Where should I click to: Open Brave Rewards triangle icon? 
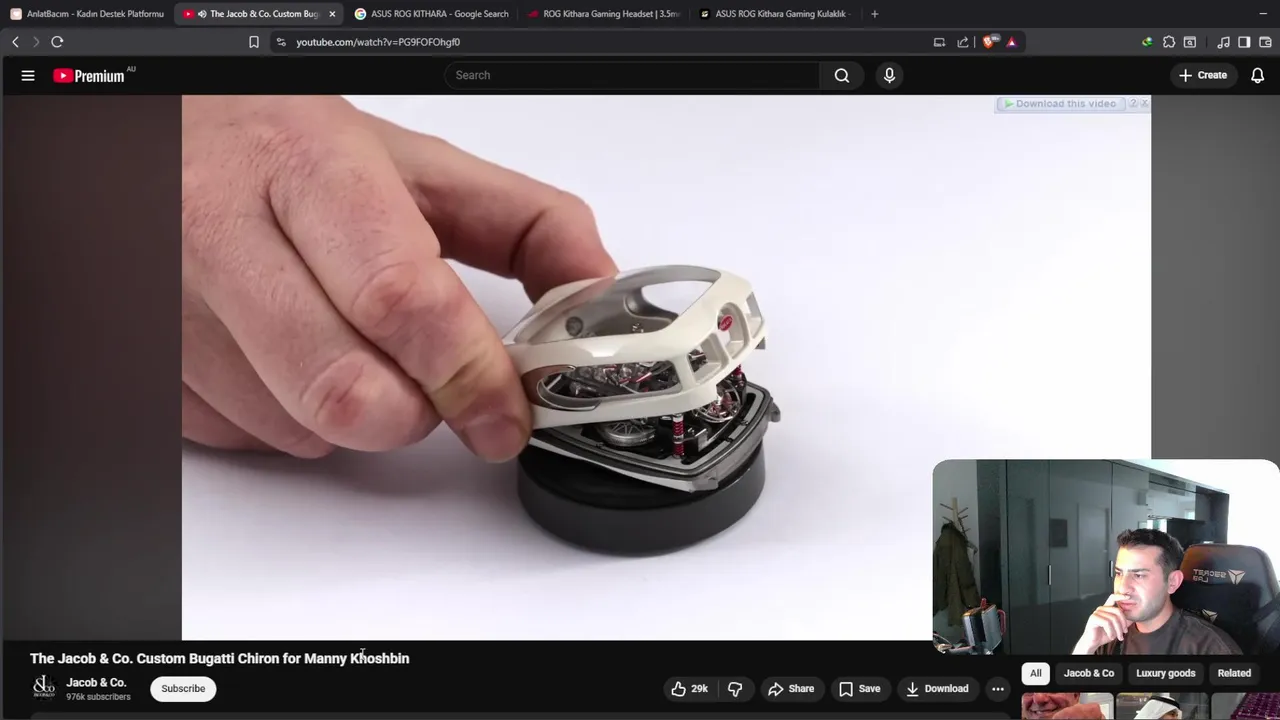tap(1011, 42)
